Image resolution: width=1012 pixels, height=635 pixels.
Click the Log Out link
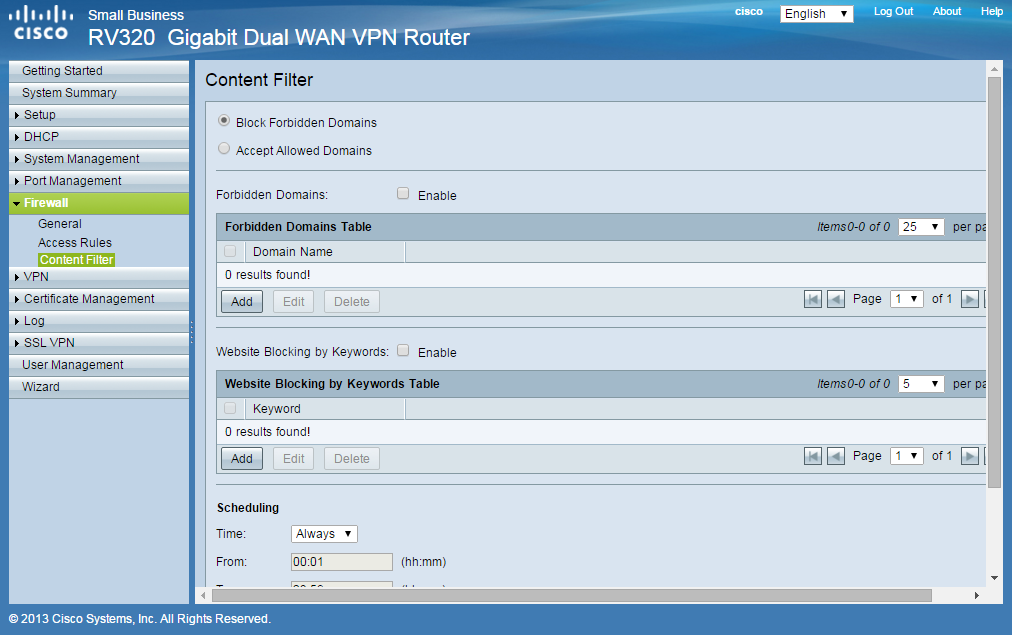click(x=892, y=11)
